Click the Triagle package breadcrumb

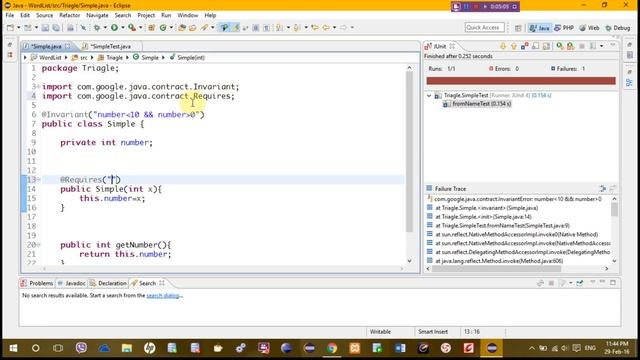[x=110, y=58]
